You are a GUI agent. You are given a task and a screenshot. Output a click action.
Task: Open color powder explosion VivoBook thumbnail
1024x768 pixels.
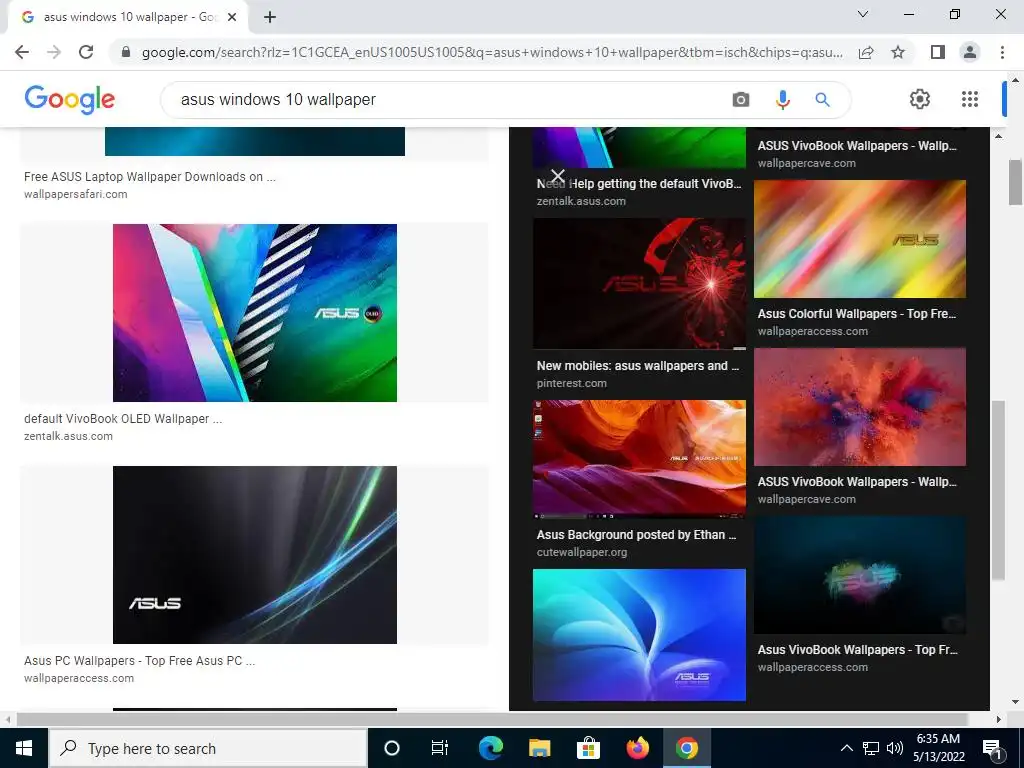pos(860,407)
